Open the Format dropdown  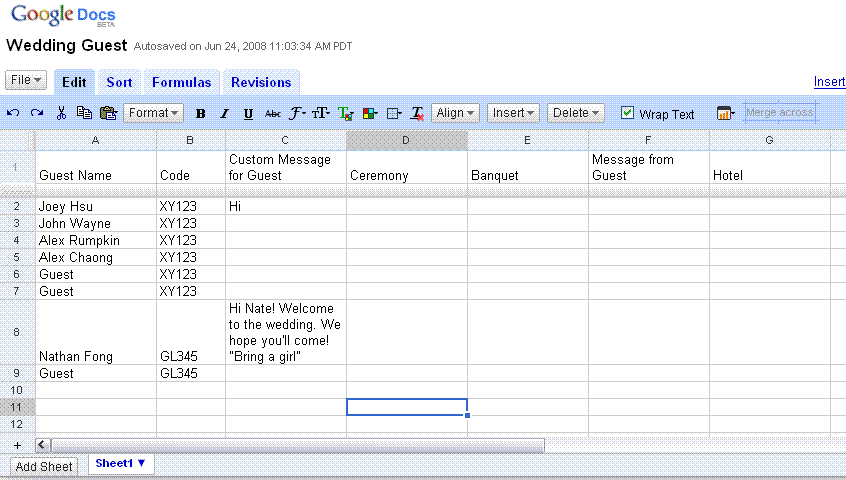(x=154, y=113)
